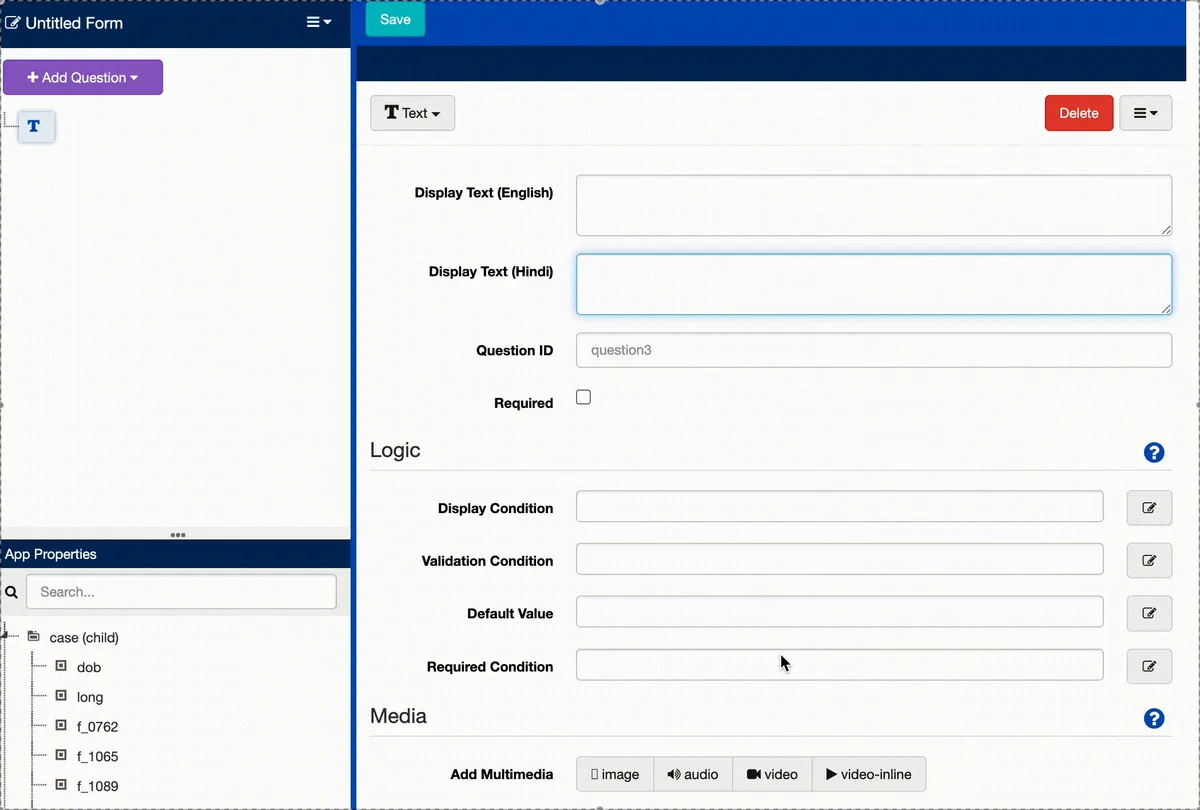Image resolution: width=1200 pixels, height=810 pixels.
Task: Open the Default Value expression editor
Action: click(1149, 614)
